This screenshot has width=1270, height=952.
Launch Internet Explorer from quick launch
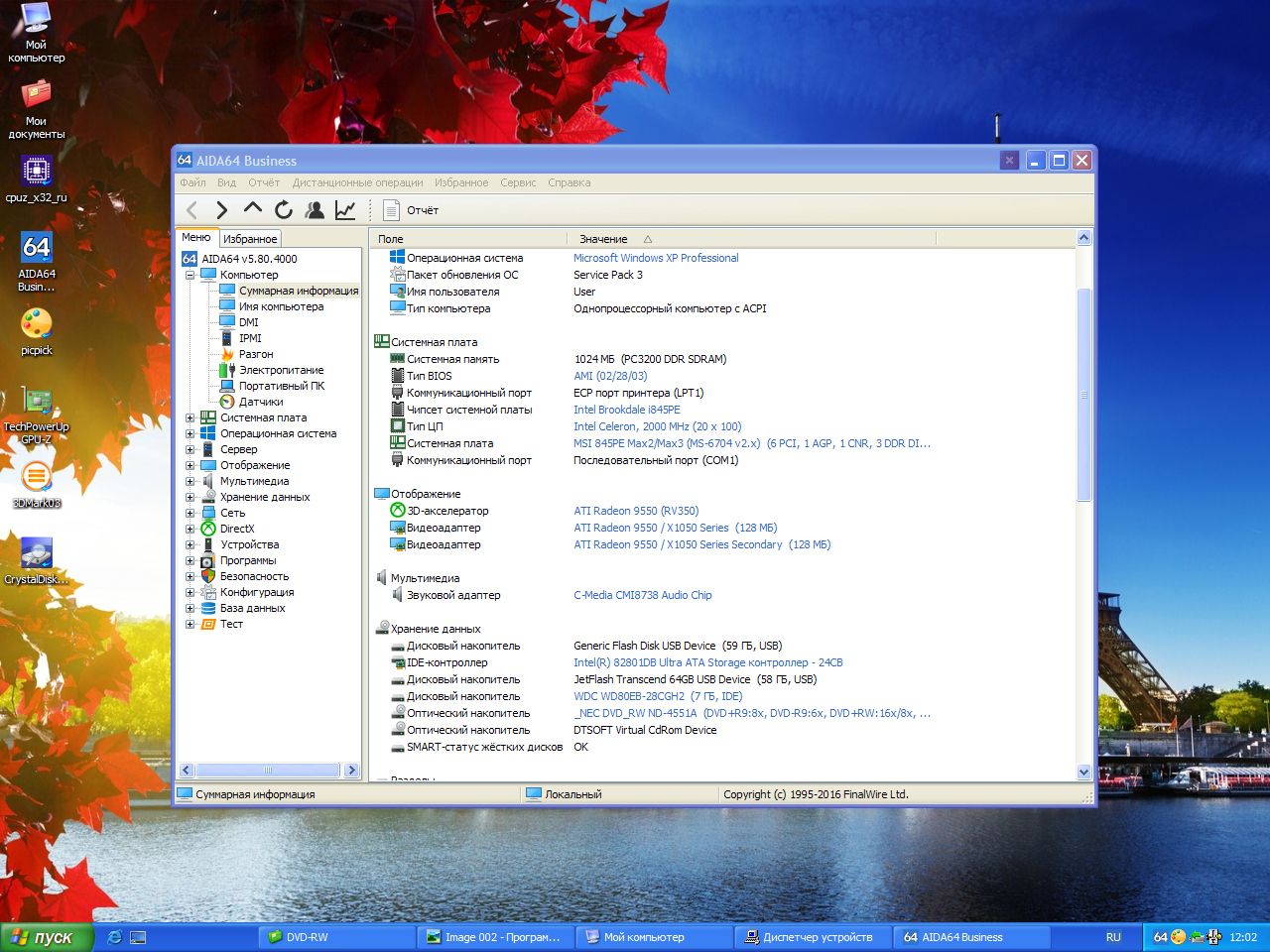click(114, 937)
